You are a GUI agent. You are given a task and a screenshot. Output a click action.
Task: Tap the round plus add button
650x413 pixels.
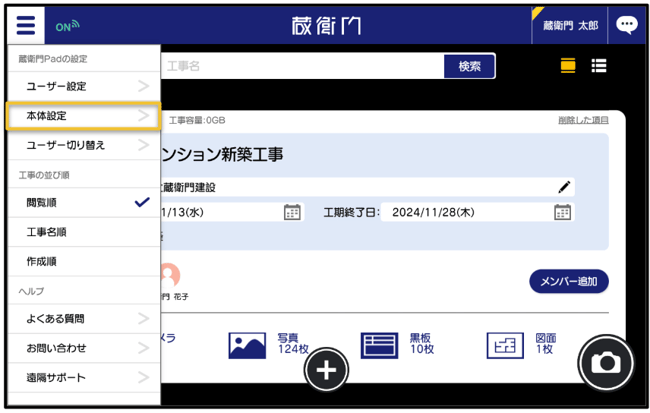(x=326, y=370)
